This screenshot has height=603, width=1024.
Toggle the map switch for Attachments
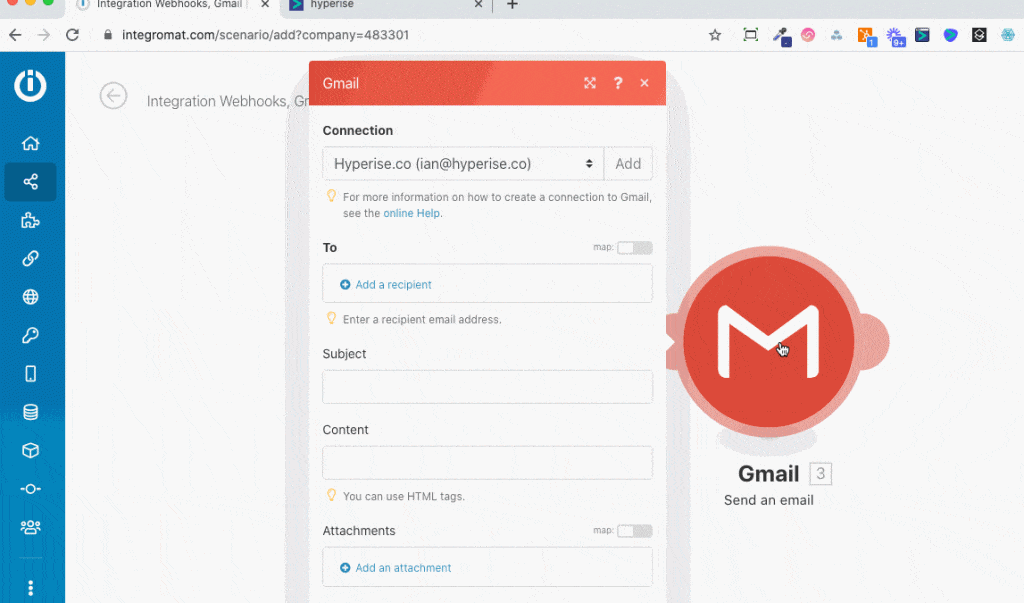[x=634, y=530]
